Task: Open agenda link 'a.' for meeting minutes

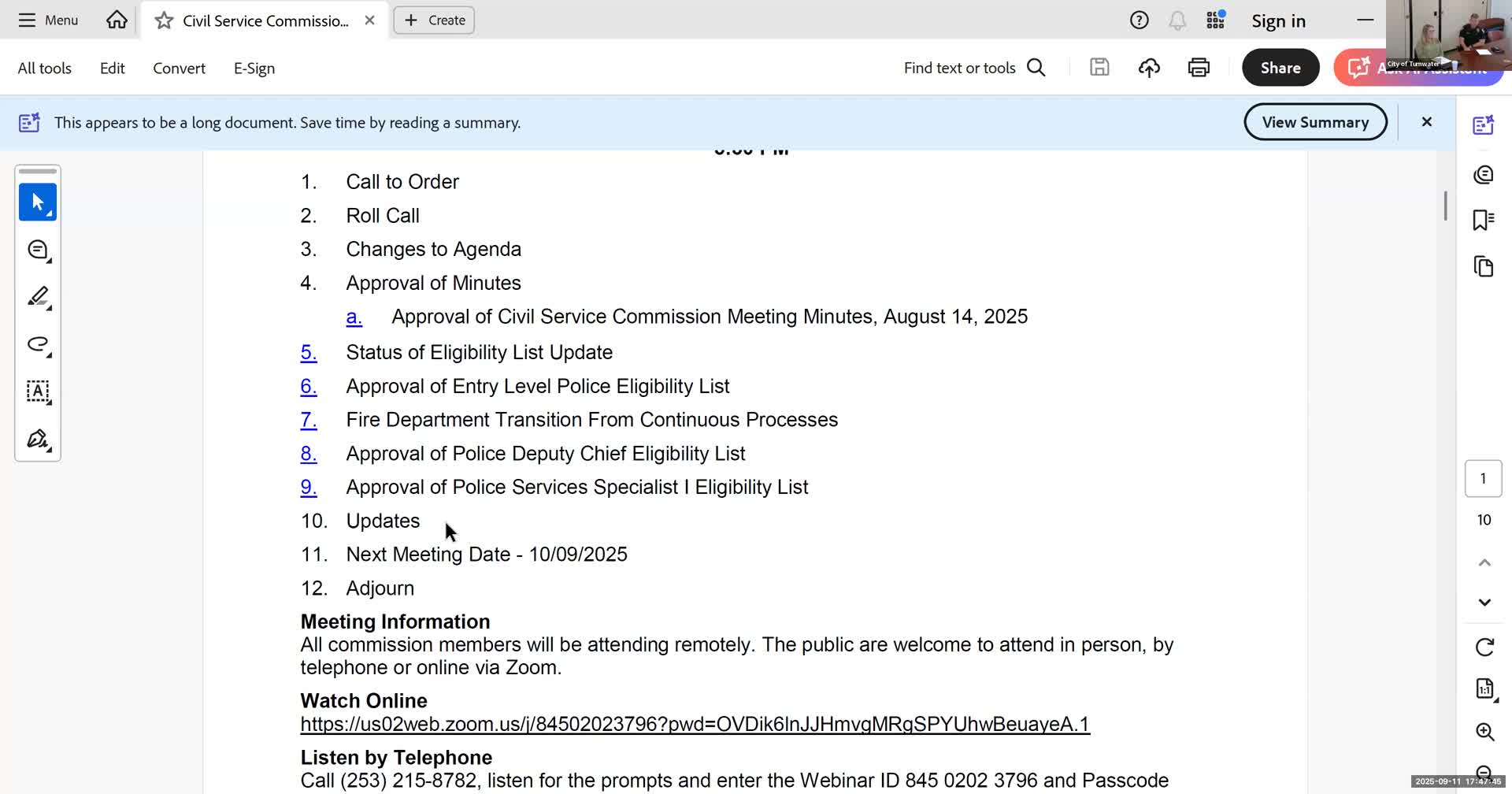Action: (x=354, y=317)
